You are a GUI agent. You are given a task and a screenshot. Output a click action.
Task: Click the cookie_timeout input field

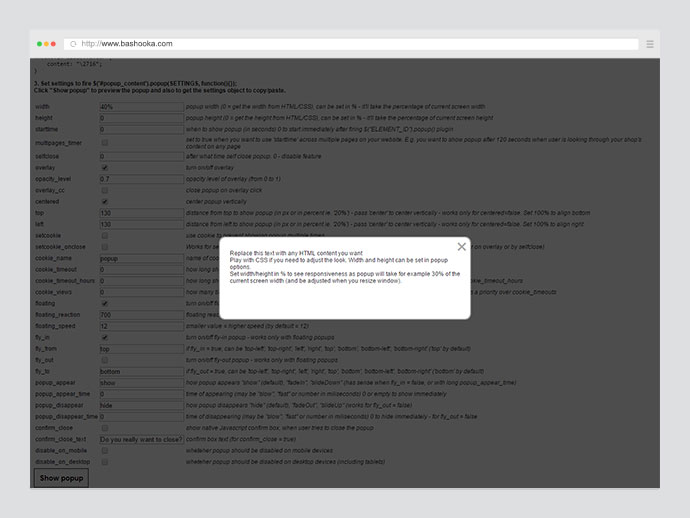[x=141, y=270]
